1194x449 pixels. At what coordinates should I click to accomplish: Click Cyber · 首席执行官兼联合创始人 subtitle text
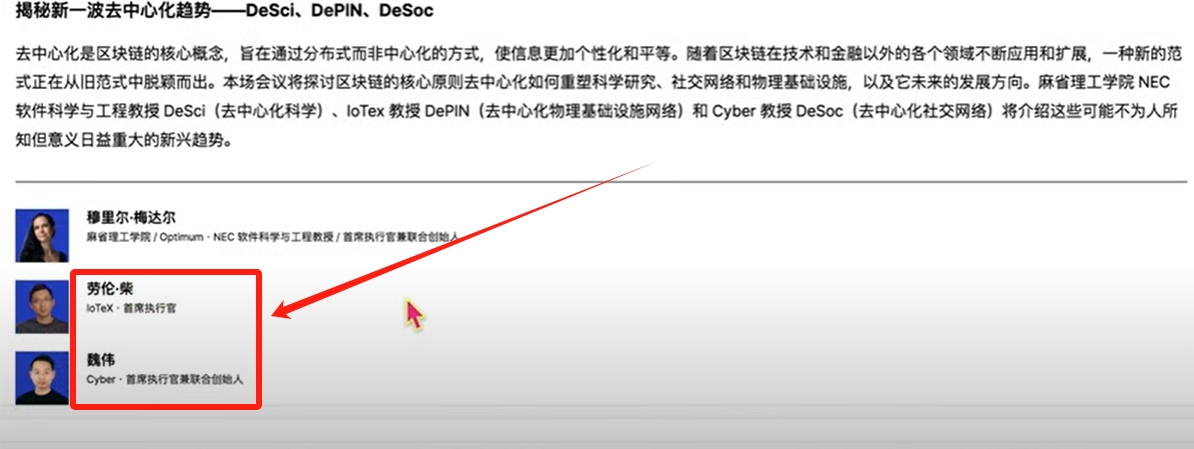coord(164,379)
